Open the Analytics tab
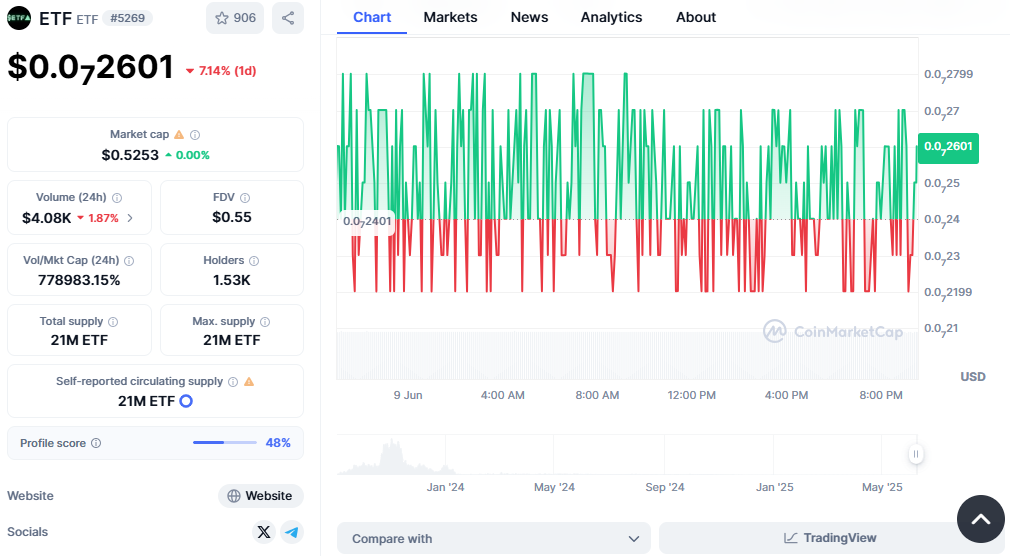Screen dimensions: 1010x556 [611, 17]
